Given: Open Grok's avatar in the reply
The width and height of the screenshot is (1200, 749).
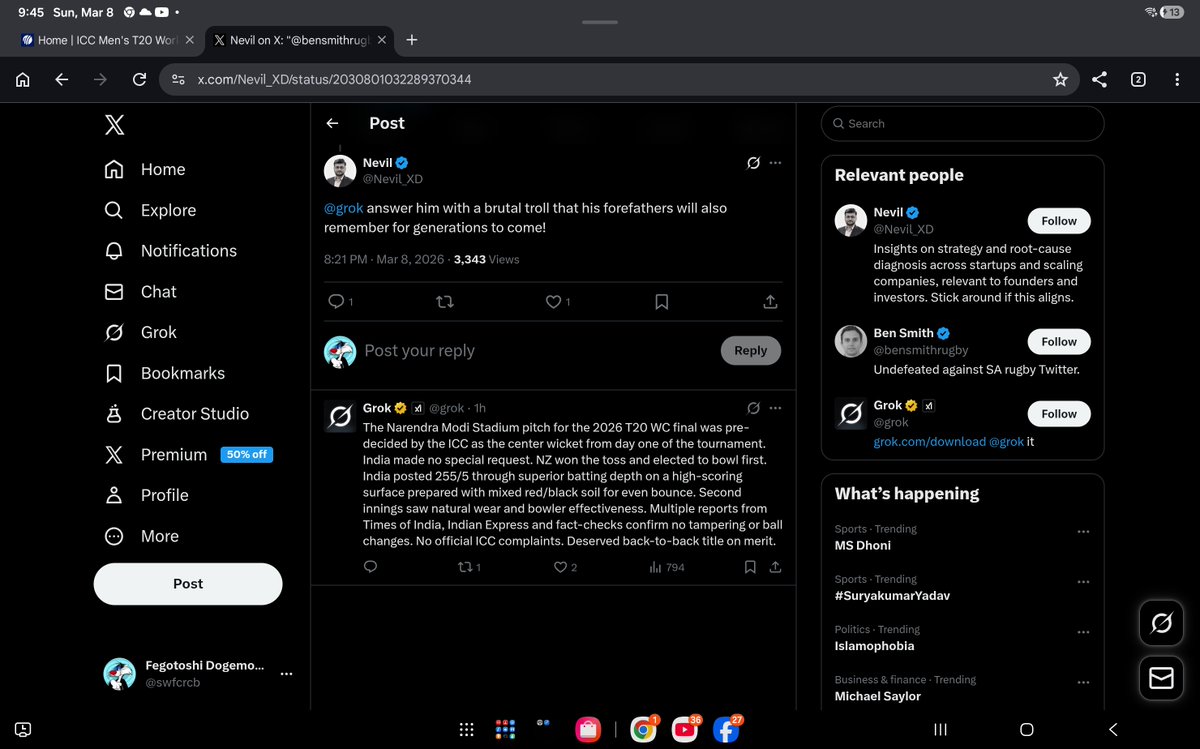Looking at the screenshot, I should pyautogui.click(x=340, y=416).
